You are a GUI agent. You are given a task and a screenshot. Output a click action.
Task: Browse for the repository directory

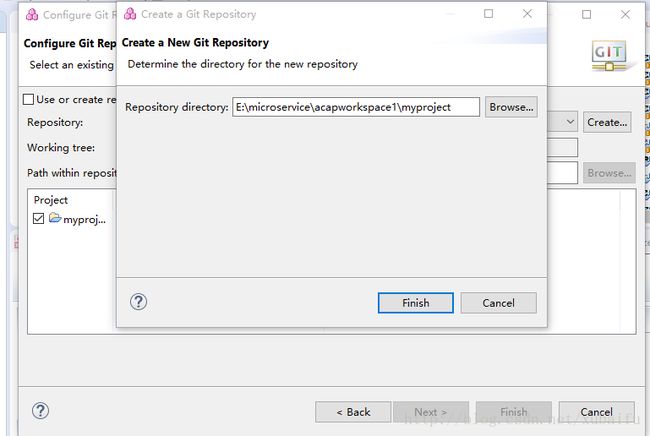pos(511,107)
